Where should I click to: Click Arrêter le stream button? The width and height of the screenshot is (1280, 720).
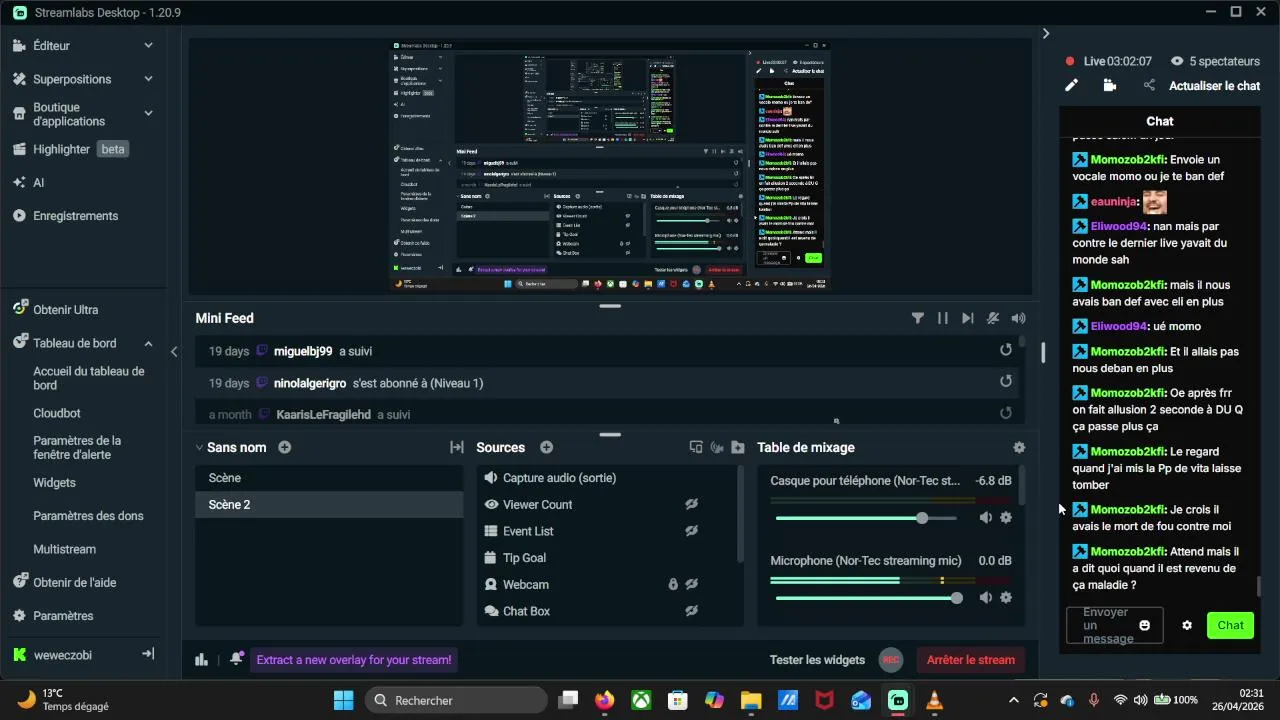point(971,660)
